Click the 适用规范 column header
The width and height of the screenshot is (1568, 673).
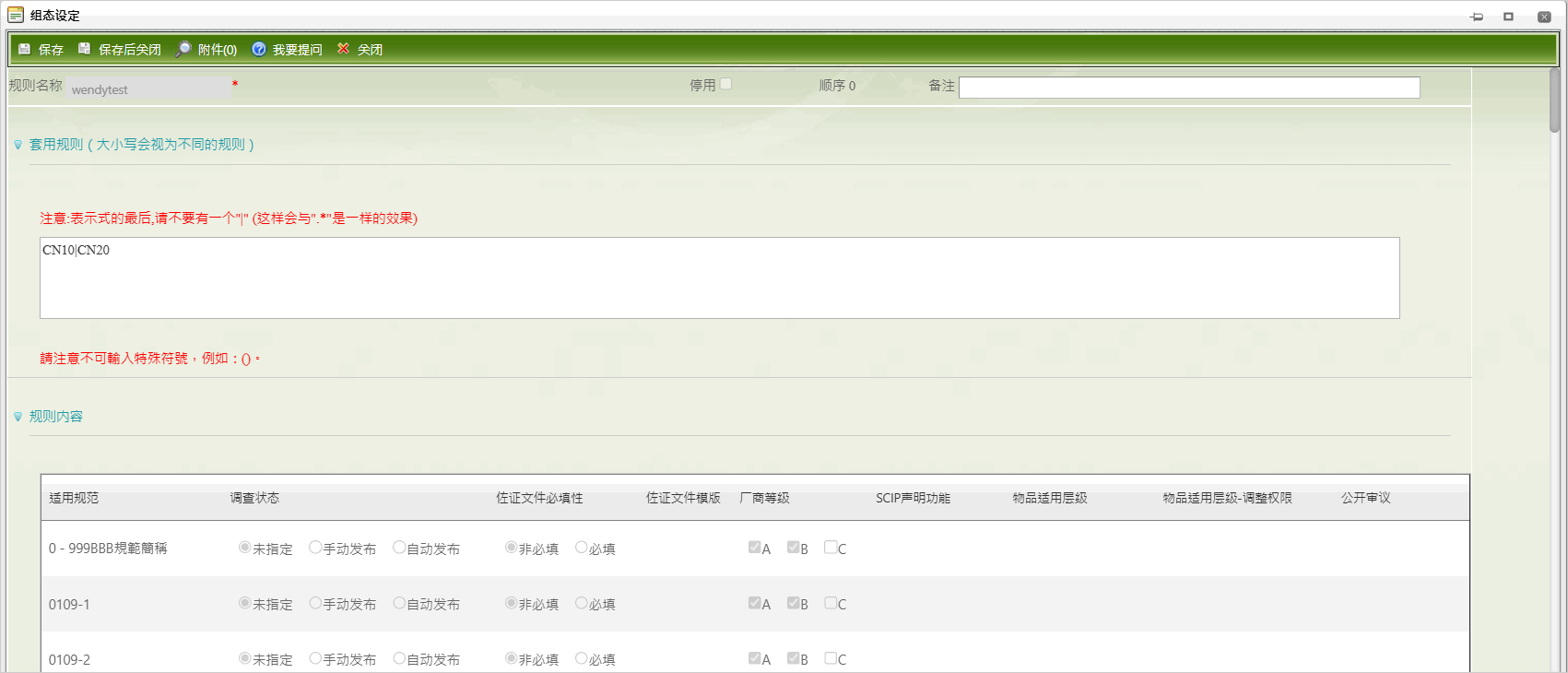point(74,498)
